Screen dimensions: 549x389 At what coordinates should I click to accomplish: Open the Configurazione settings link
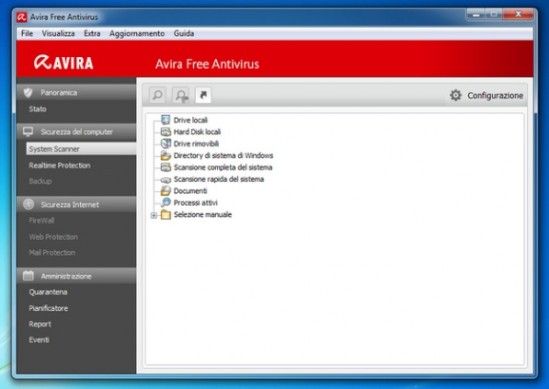pos(495,96)
